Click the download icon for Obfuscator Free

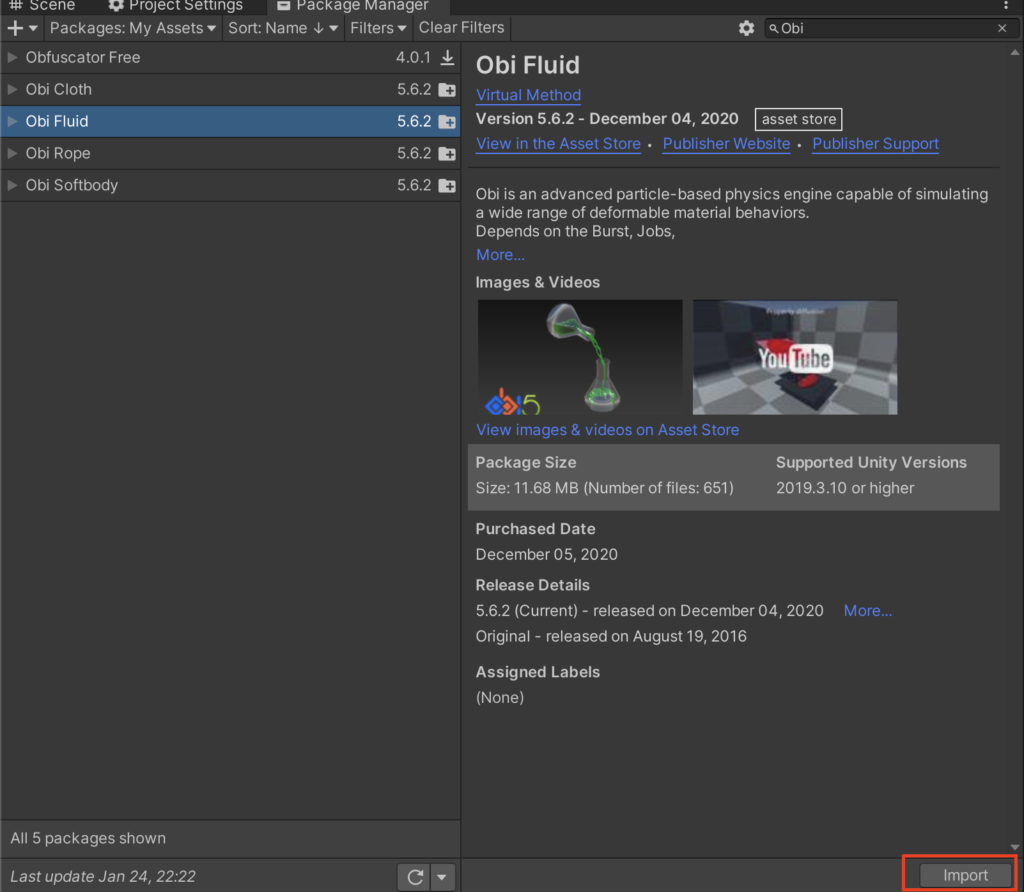pyautogui.click(x=447, y=57)
